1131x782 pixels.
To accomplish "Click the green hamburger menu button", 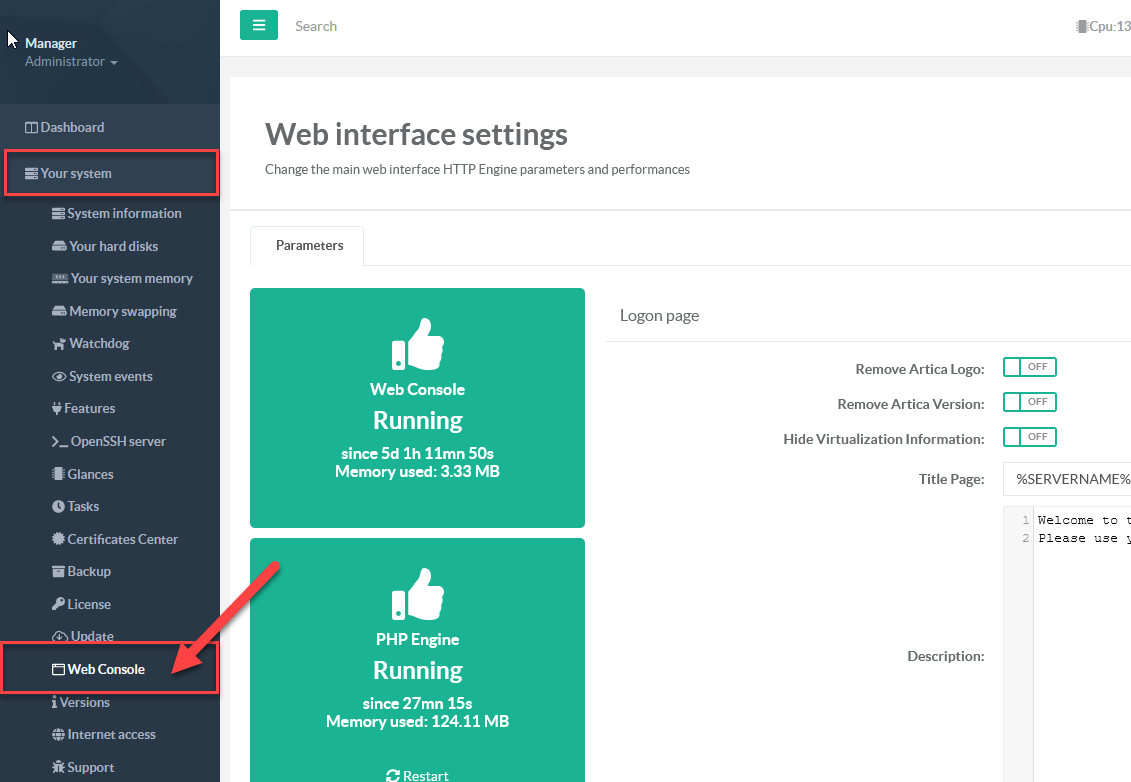I will click(x=258, y=25).
